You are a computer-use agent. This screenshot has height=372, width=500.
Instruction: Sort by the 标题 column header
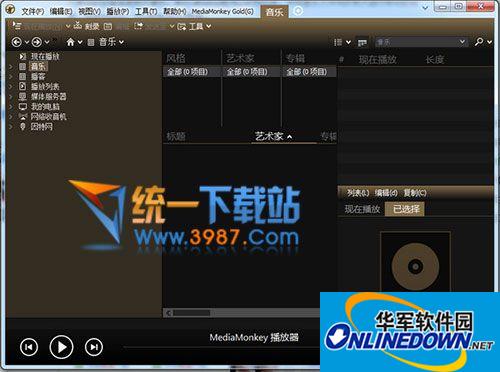176,136
